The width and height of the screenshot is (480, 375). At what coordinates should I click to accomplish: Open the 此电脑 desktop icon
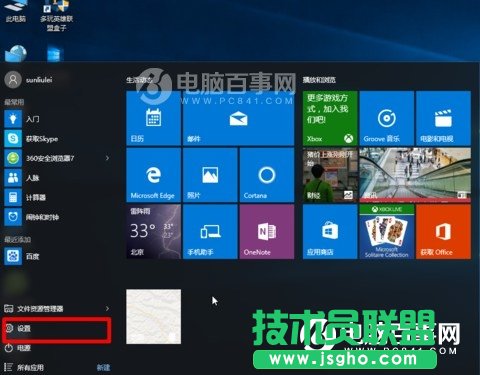coord(16,11)
